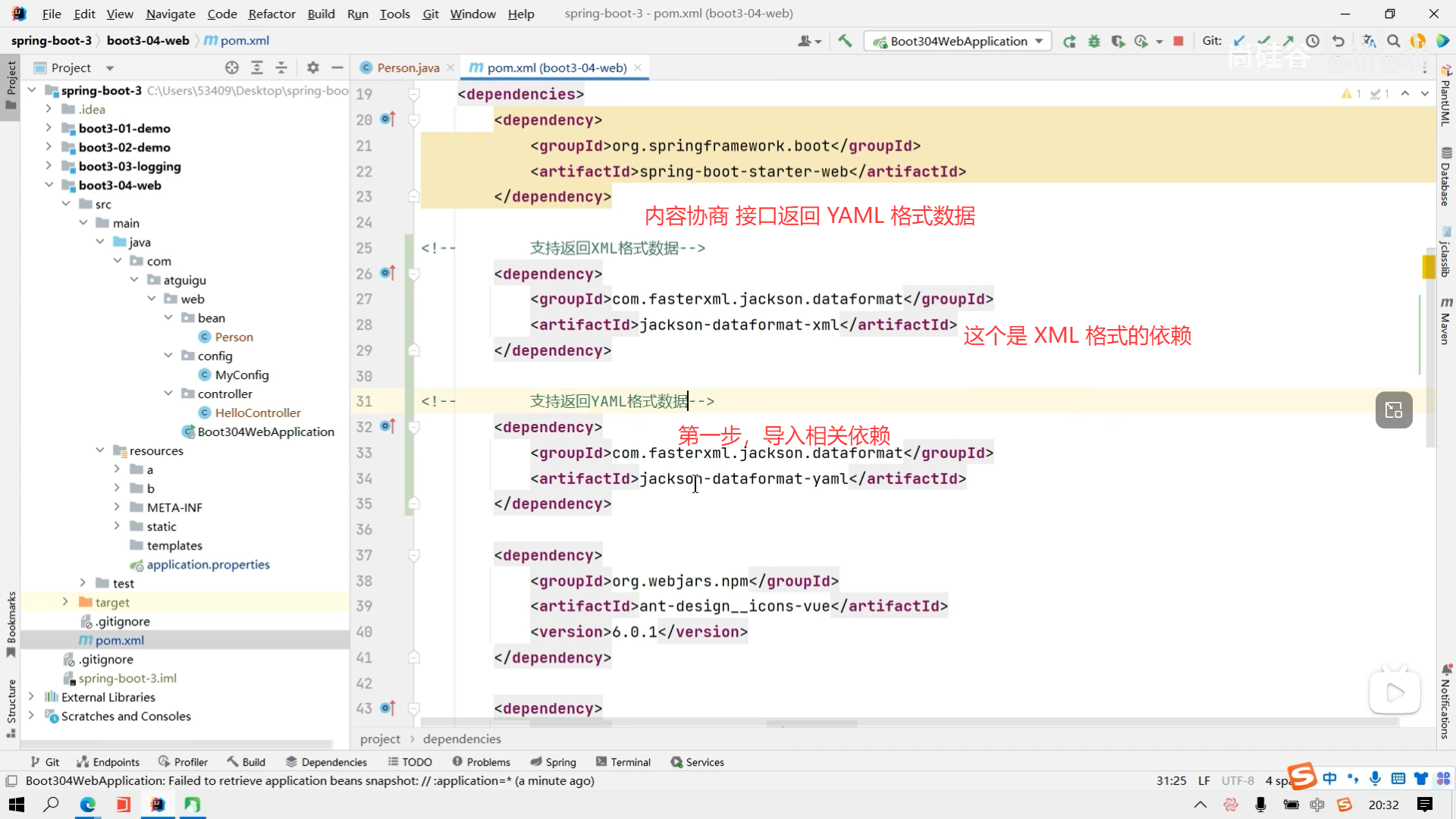Click the Debug bug icon

[1094, 41]
